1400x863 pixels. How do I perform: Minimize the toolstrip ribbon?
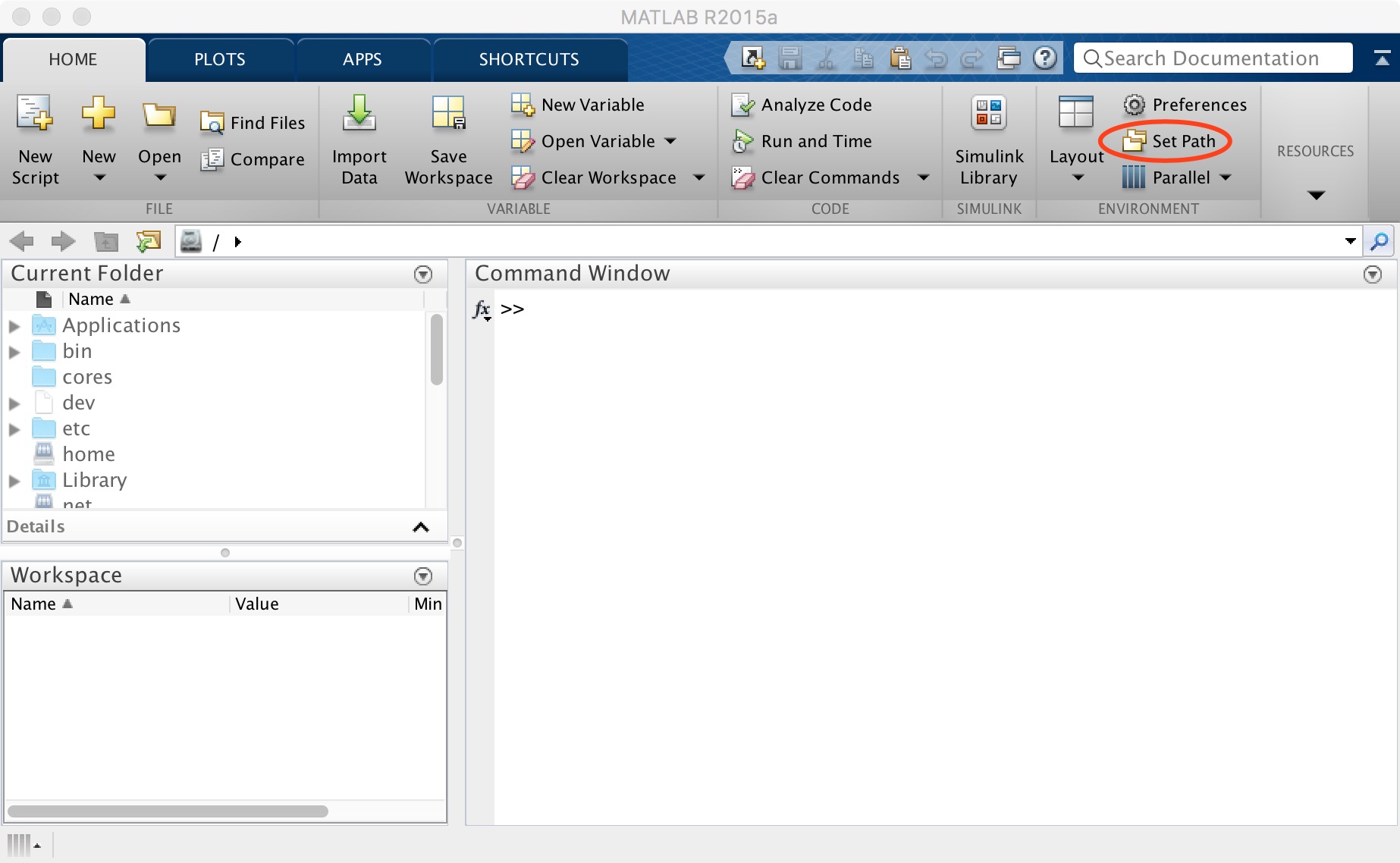pyautogui.click(x=1382, y=58)
